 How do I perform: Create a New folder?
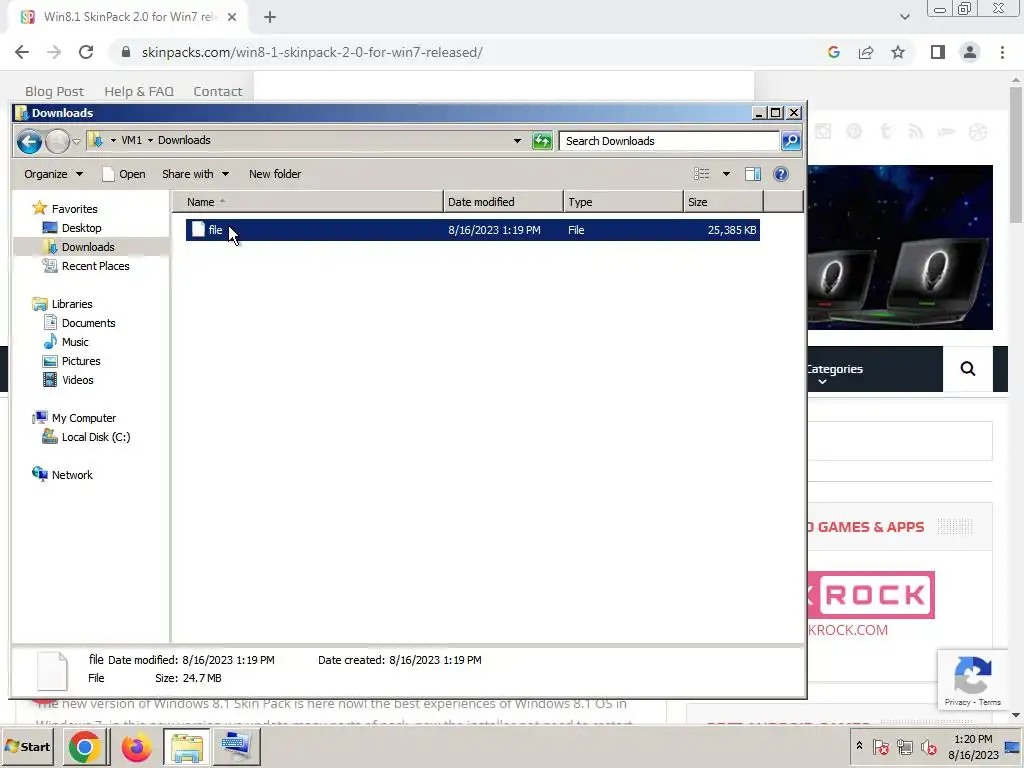pos(275,174)
